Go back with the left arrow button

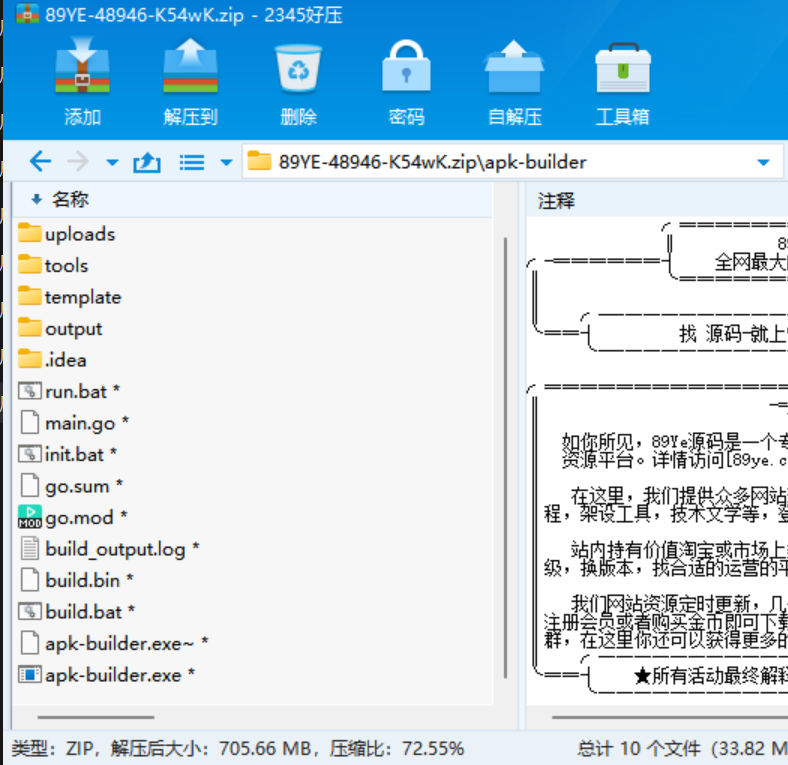(40, 162)
